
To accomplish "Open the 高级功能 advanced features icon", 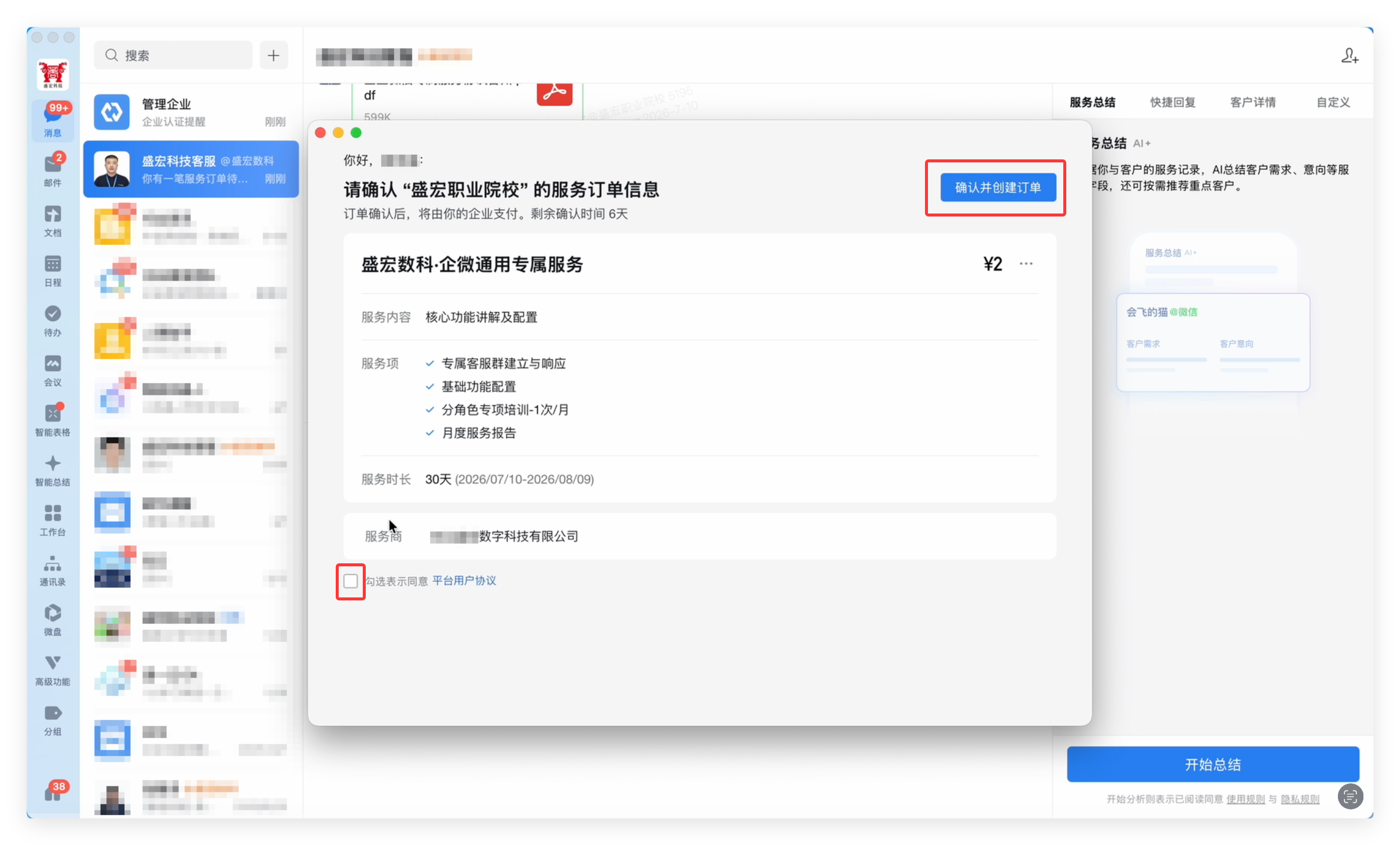I will click(x=52, y=670).
